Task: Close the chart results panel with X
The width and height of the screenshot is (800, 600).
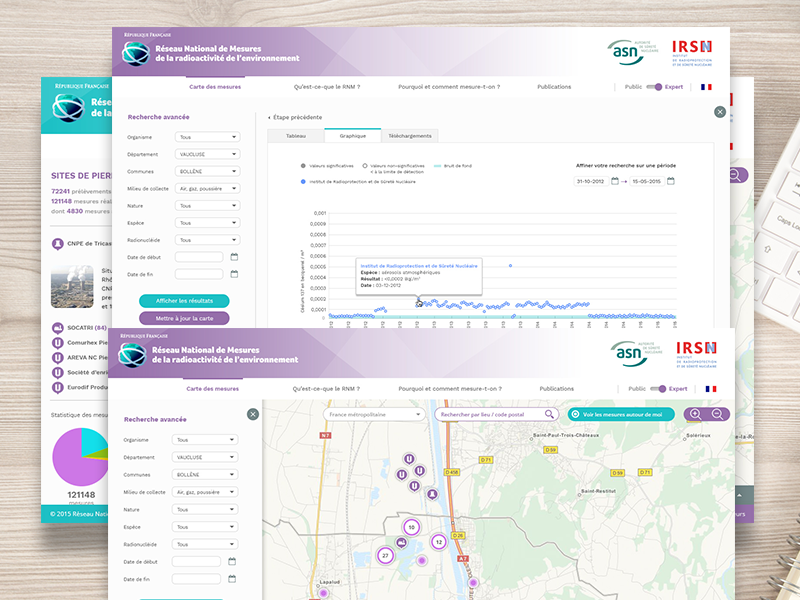Action: pyautogui.click(x=719, y=112)
